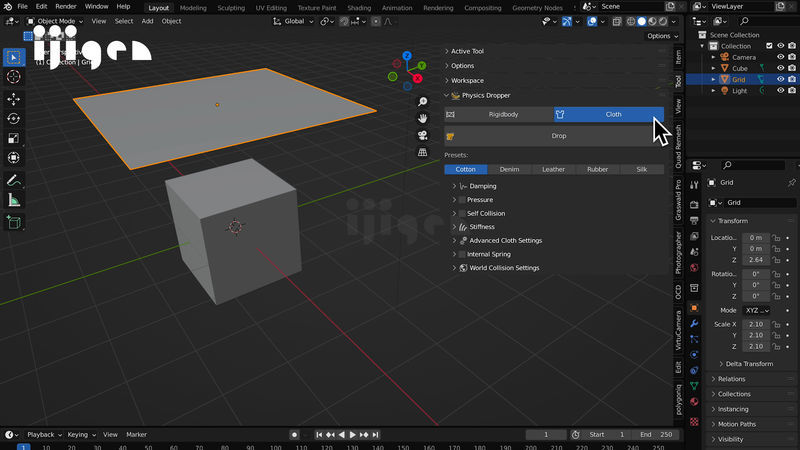Play the timeline animation
Screen dimensions: 800x450
click(x=352, y=435)
